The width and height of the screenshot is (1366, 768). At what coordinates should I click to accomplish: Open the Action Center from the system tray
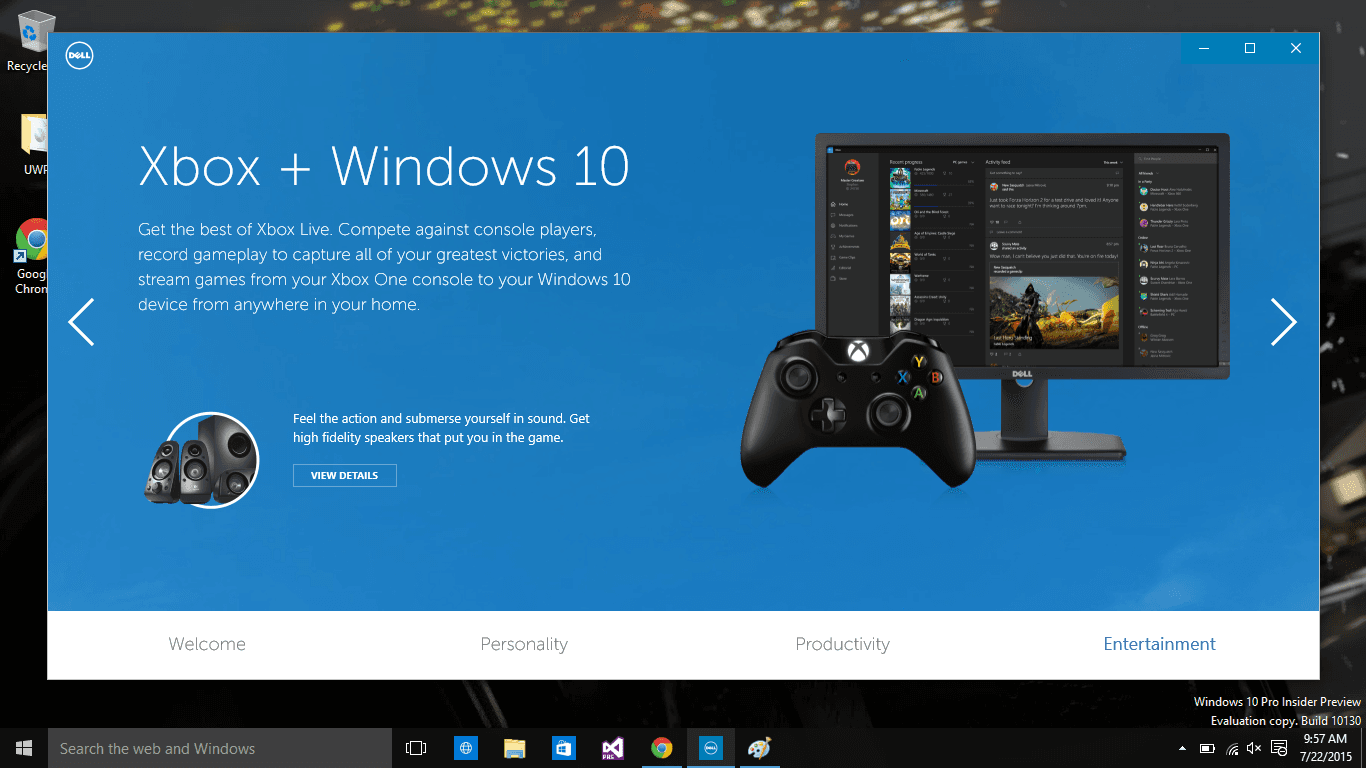click(x=1278, y=747)
